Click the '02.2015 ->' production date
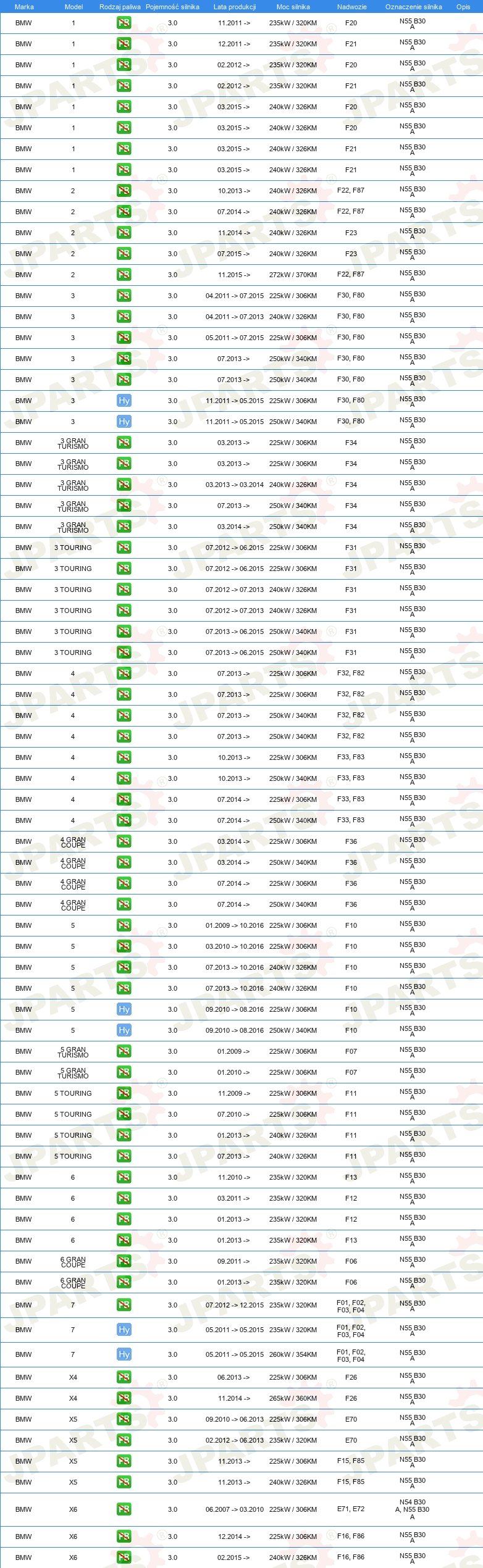This screenshot has width=483, height=1568. tap(233, 1558)
